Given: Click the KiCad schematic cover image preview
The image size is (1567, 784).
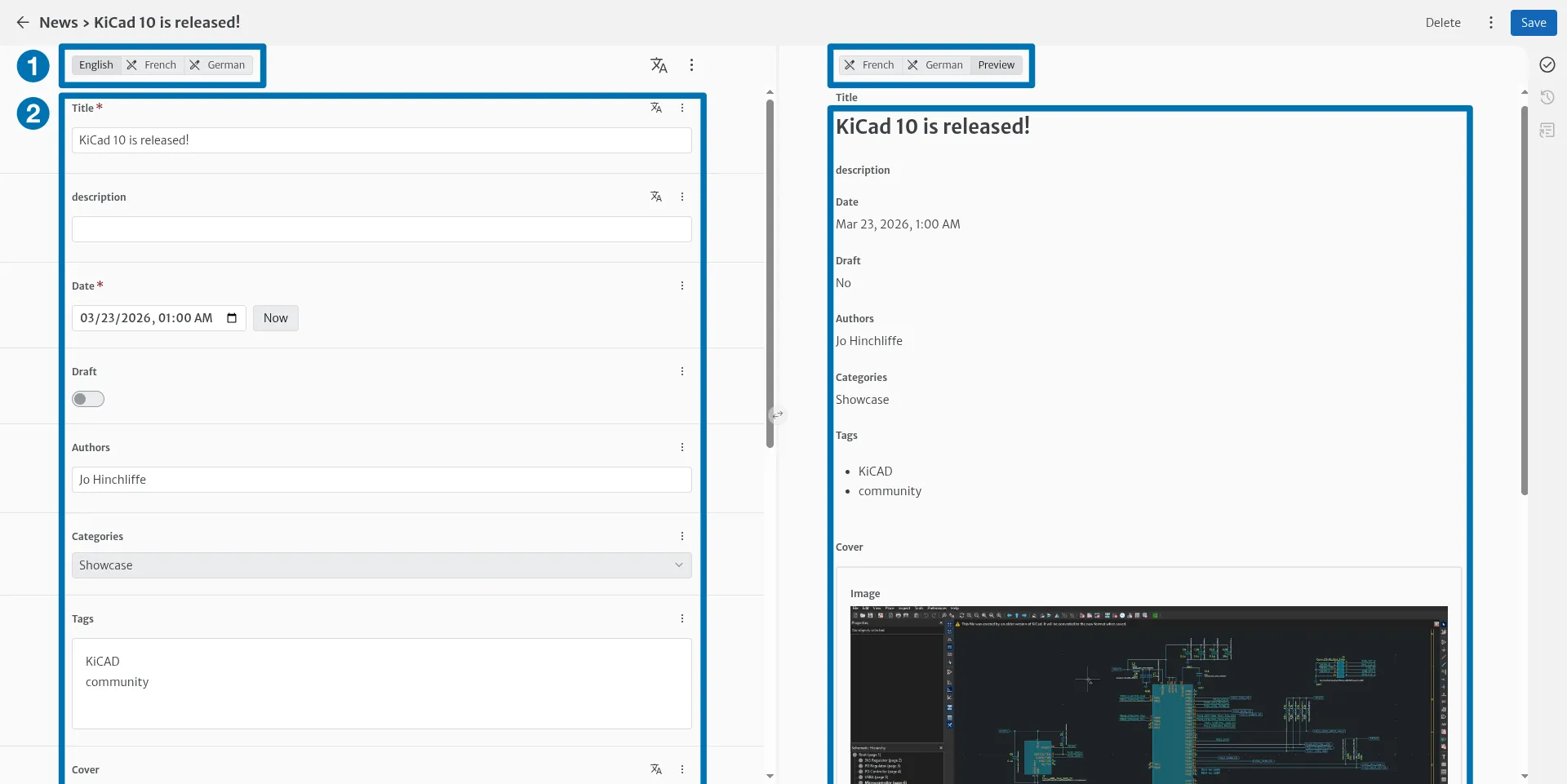Looking at the screenshot, I should [1148, 695].
